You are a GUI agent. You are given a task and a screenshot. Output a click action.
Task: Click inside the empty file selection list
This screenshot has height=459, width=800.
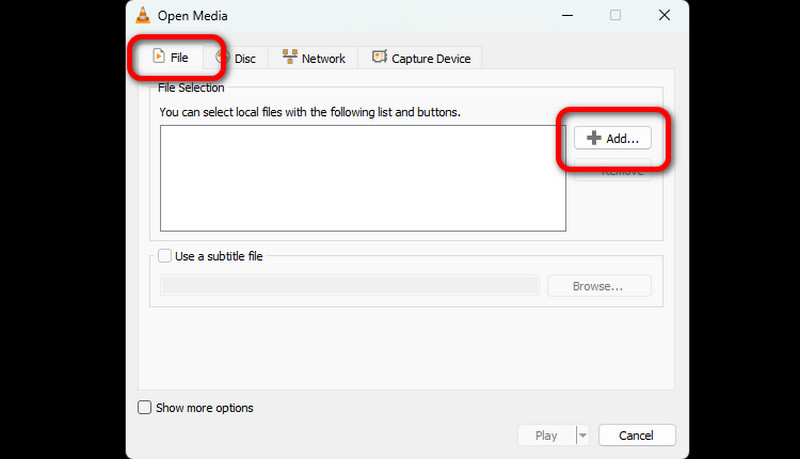tap(362, 179)
